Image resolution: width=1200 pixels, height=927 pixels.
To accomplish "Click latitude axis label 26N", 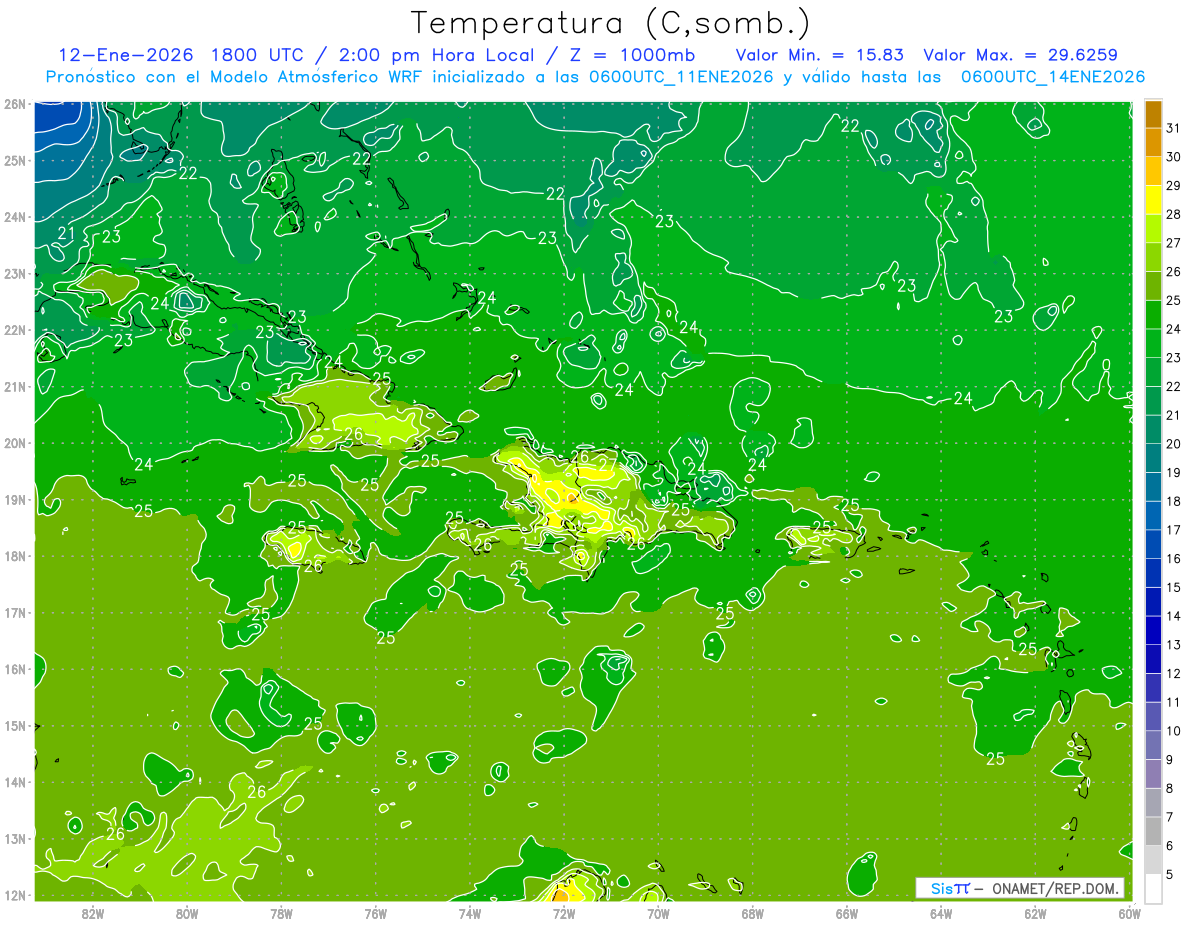I will click(x=14, y=104).
